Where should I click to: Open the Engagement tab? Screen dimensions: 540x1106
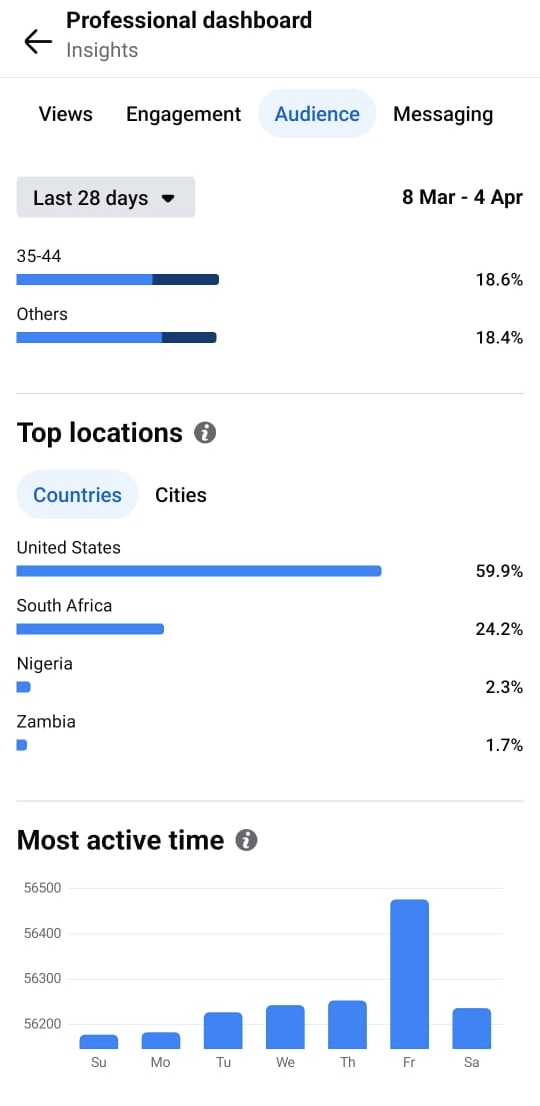tap(183, 114)
